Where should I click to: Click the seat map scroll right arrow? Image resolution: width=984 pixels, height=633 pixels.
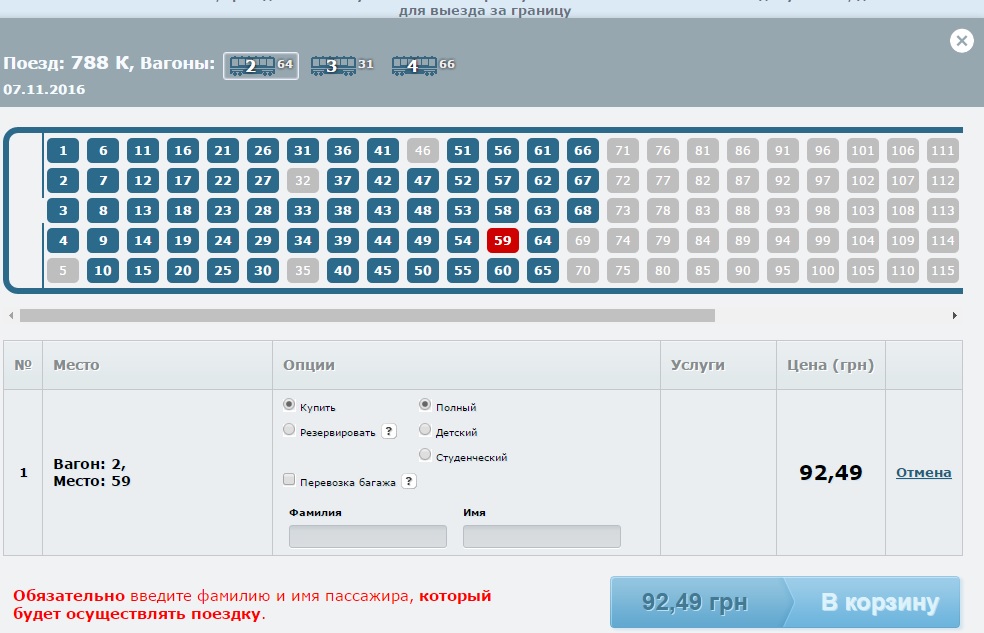(x=955, y=315)
